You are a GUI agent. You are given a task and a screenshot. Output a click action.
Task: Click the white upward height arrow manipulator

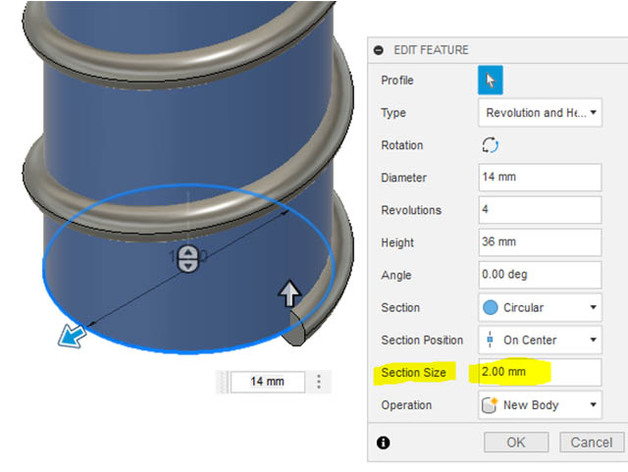[289, 293]
